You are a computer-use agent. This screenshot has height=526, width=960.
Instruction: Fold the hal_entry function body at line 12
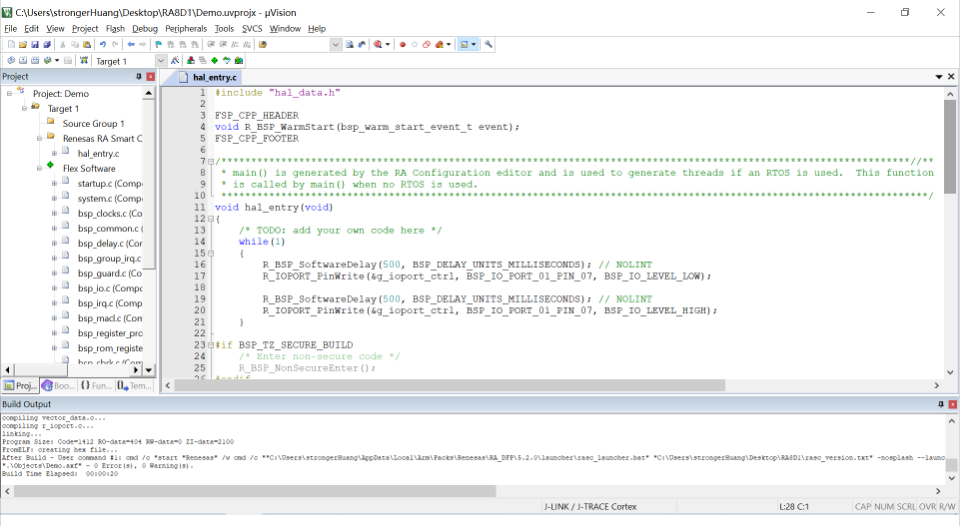pyautogui.click(x=211, y=219)
